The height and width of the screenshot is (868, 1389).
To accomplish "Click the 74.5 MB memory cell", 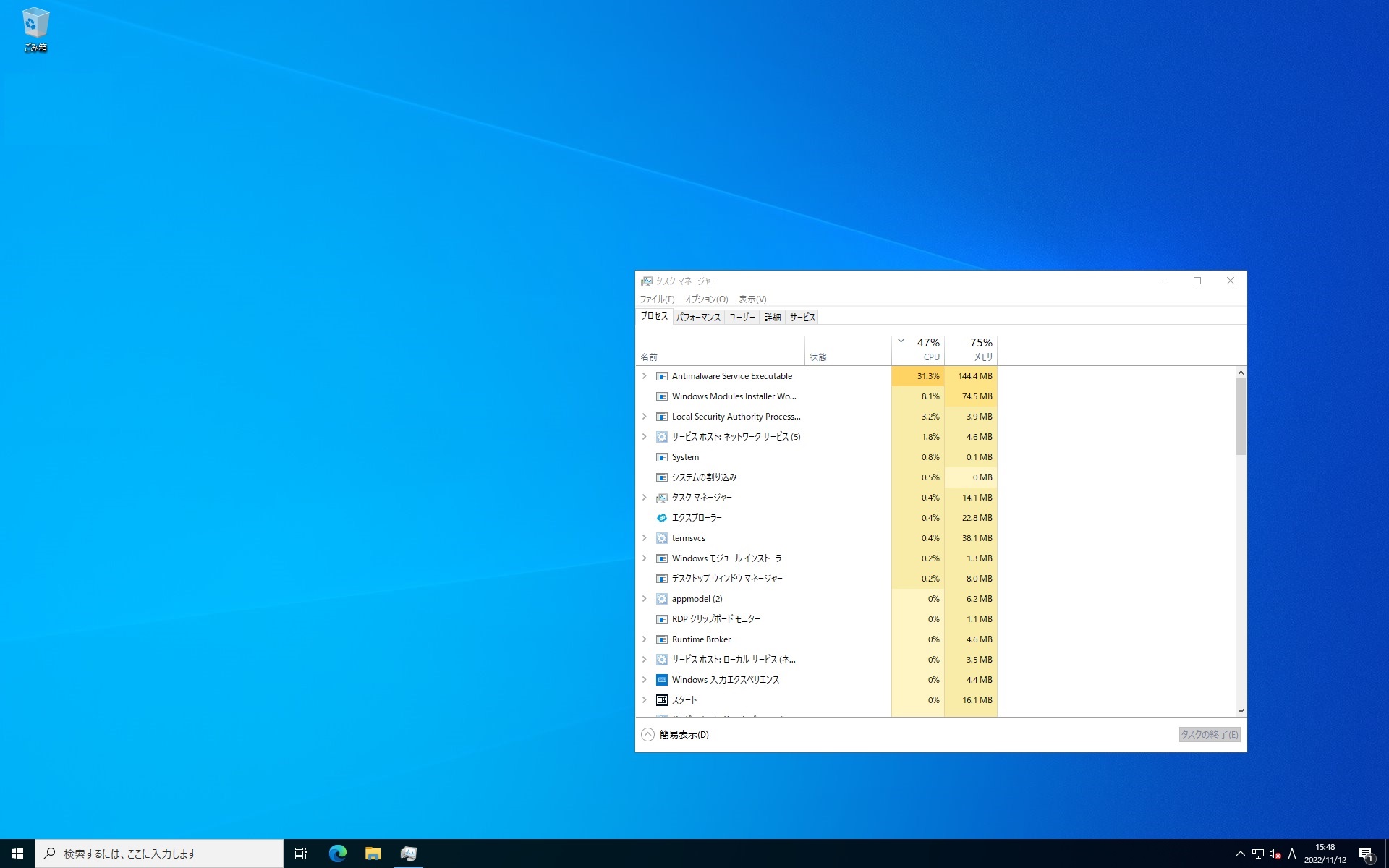I will (x=971, y=396).
